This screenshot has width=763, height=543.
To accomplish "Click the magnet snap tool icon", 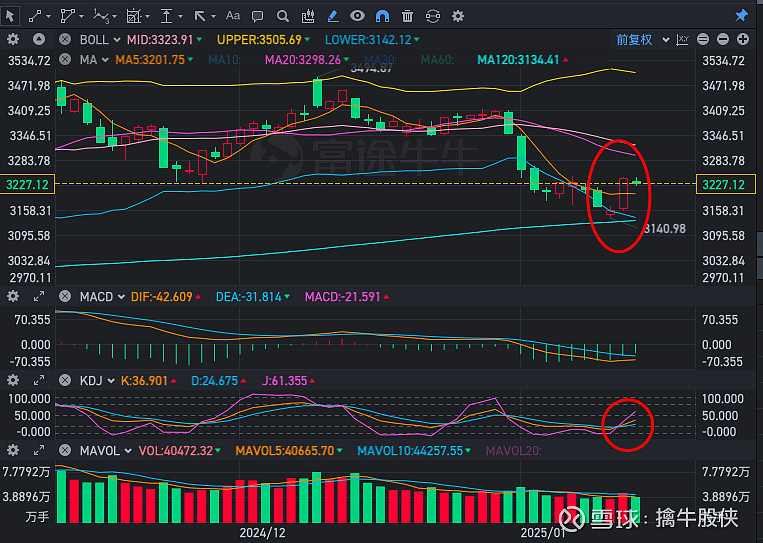I will (x=382, y=15).
